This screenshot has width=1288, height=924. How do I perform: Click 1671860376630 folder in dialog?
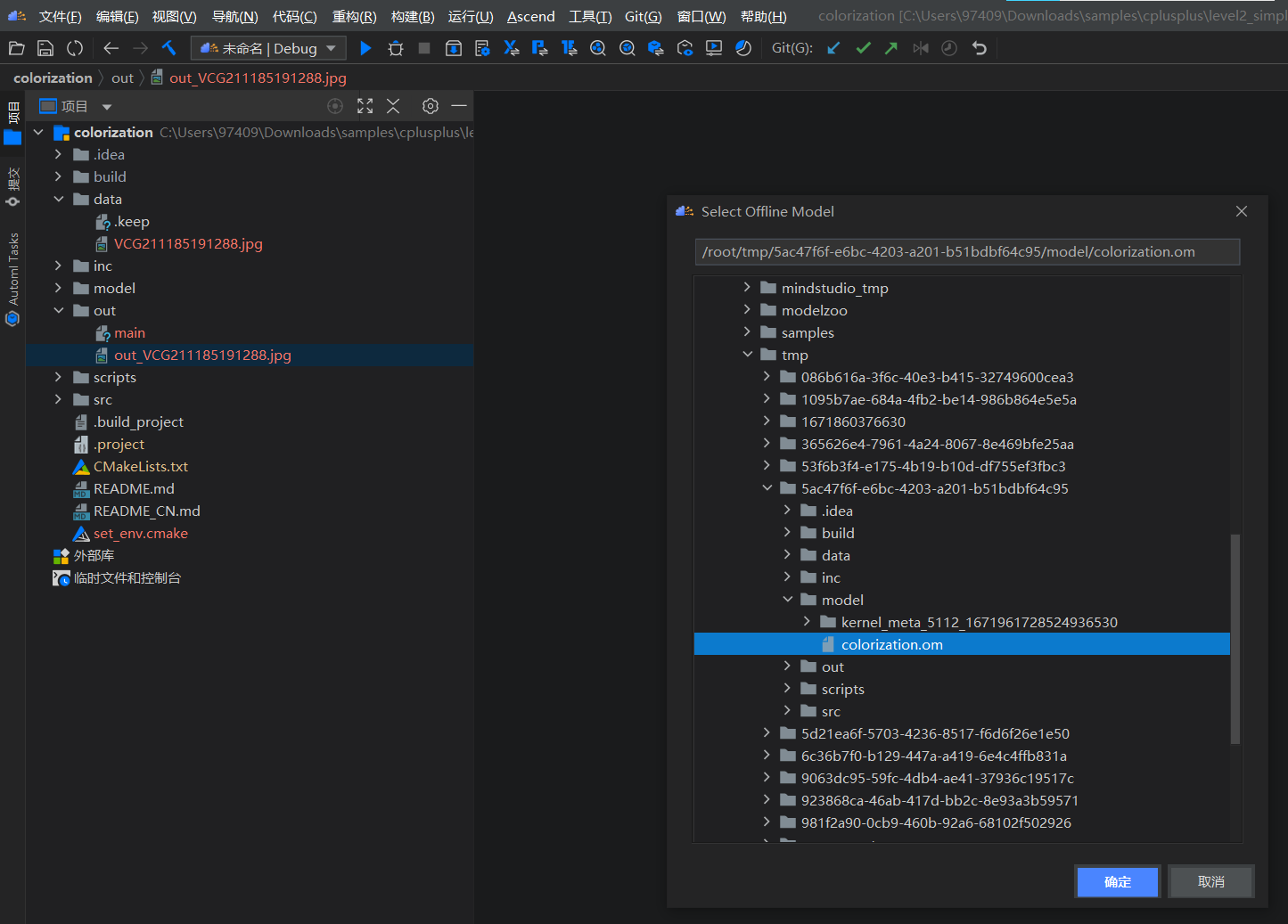[853, 421]
